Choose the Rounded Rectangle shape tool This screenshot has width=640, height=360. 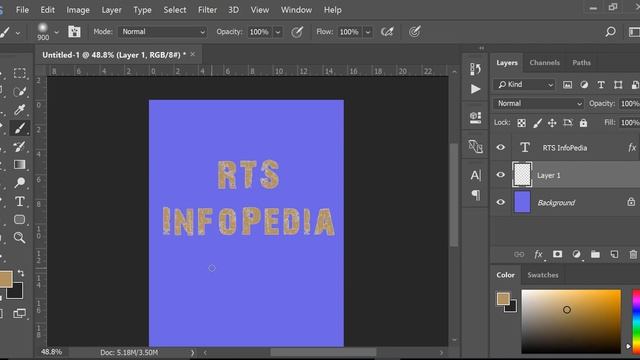point(19,219)
